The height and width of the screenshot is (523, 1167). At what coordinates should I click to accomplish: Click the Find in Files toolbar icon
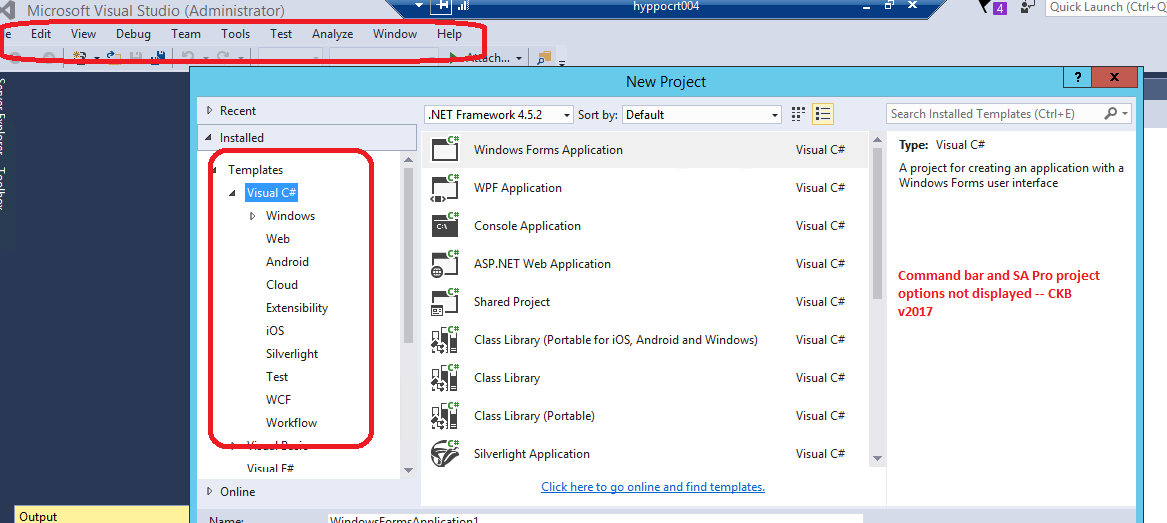[x=544, y=57]
